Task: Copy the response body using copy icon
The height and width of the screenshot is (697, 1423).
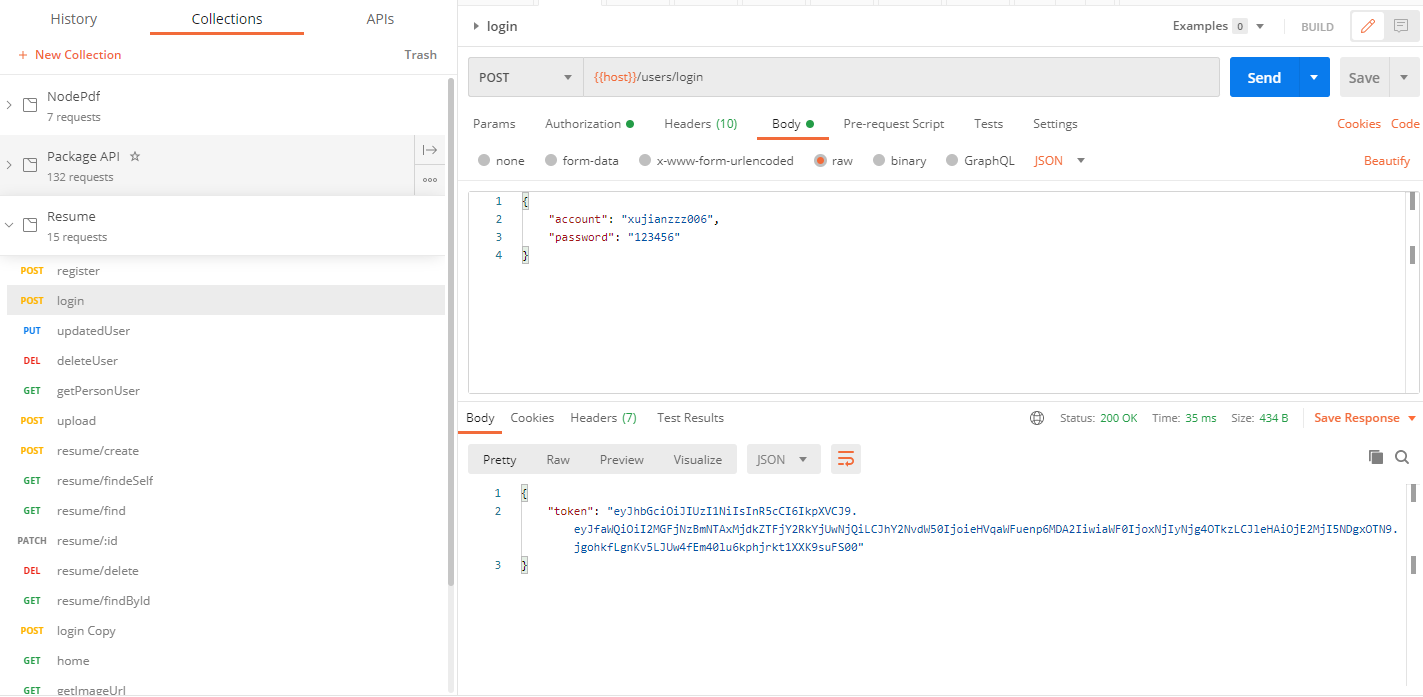Action: (1376, 457)
